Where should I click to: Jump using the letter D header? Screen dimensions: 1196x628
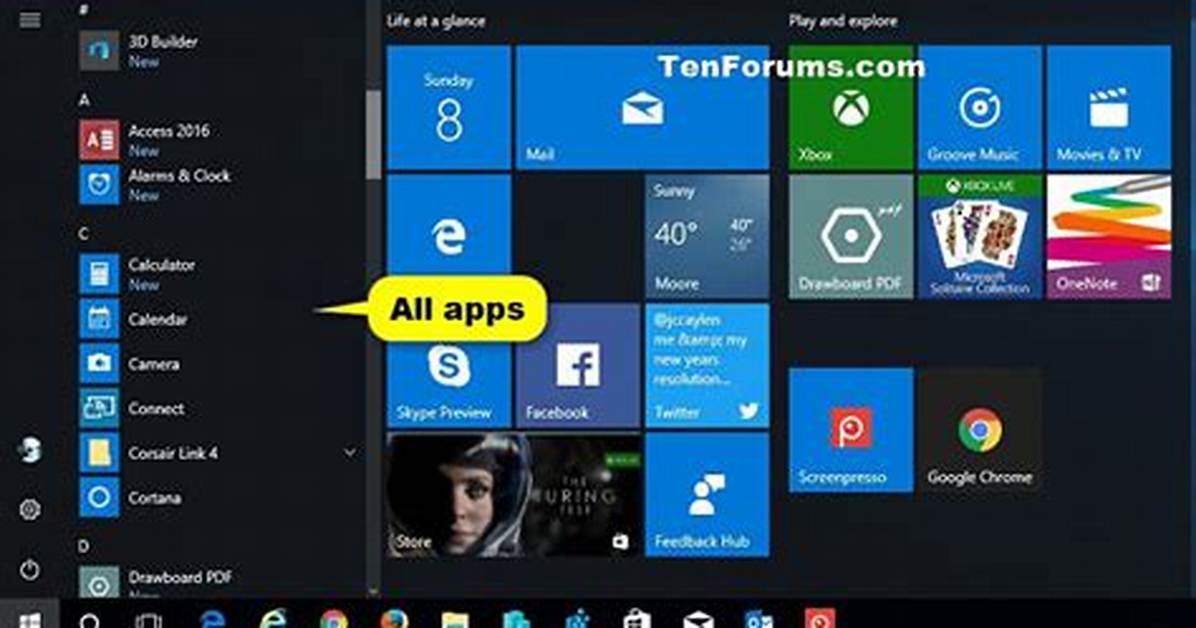(84, 546)
